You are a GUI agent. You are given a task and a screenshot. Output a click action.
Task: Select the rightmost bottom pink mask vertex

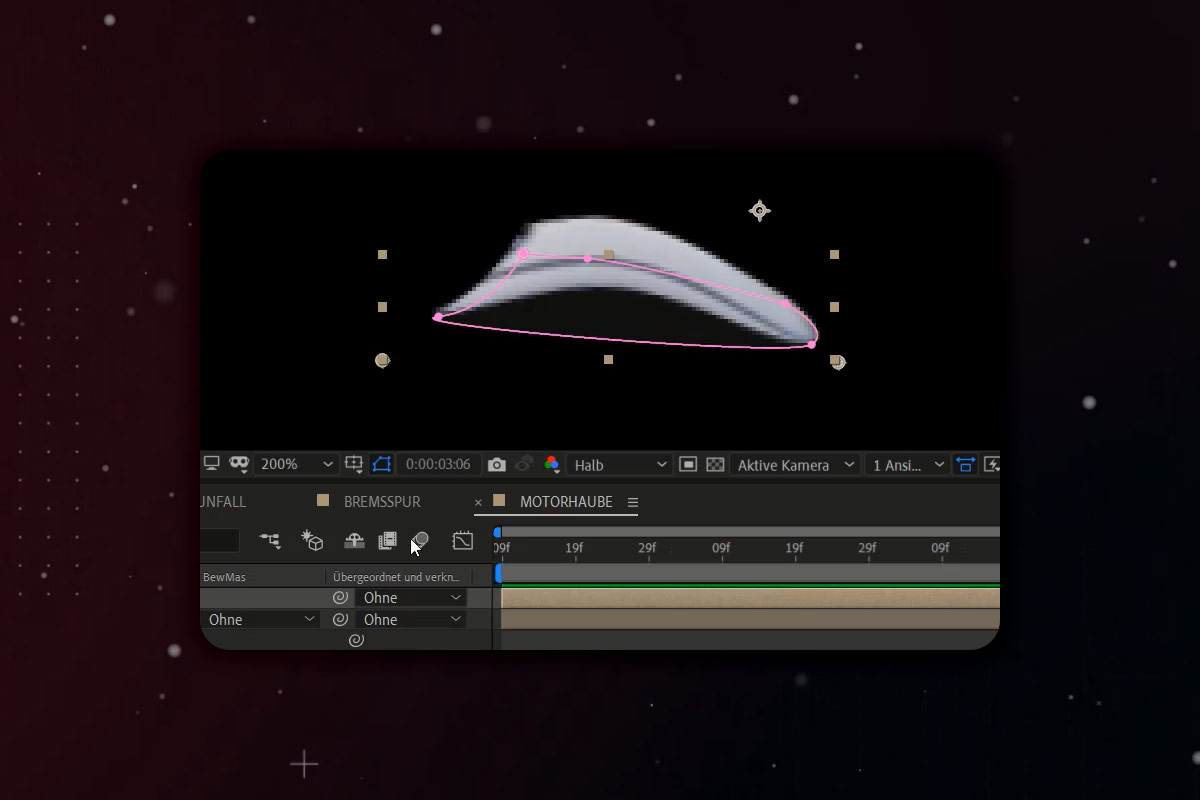811,344
